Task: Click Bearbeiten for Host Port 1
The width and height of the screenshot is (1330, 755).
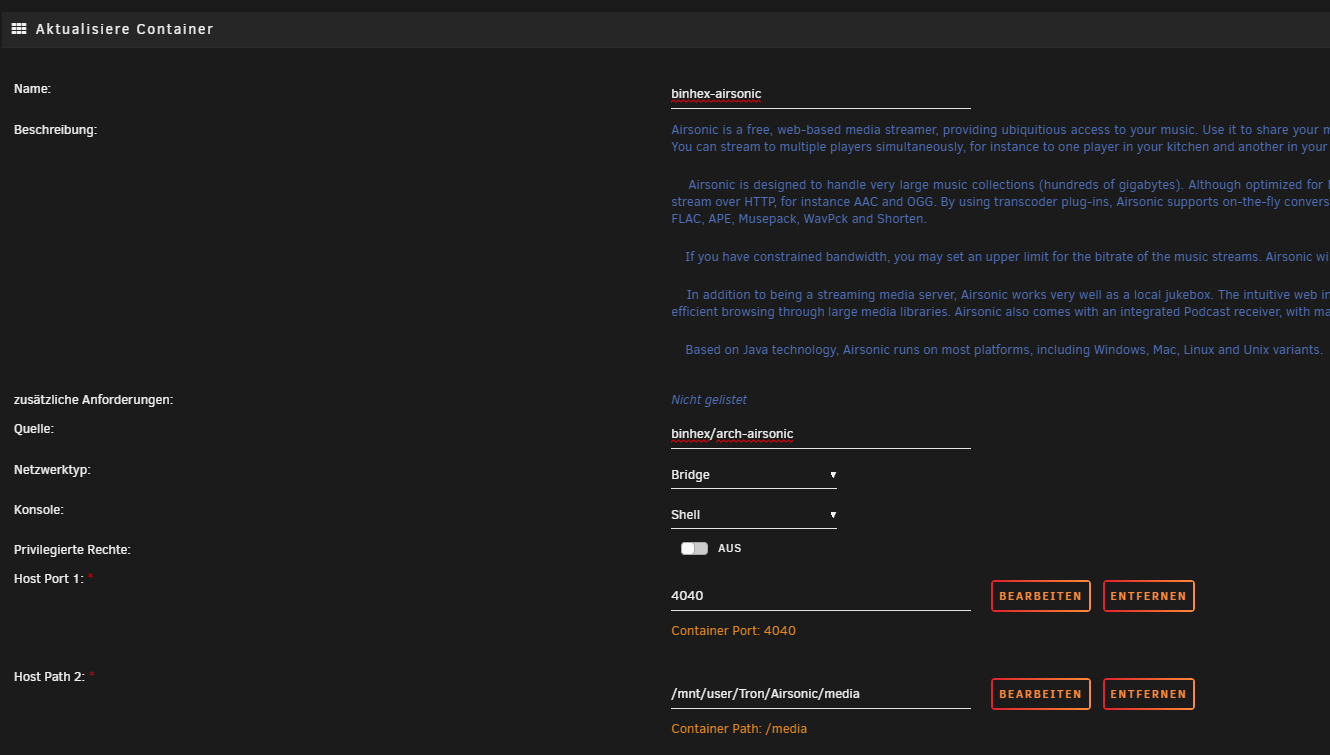Action: coord(1041,596)
